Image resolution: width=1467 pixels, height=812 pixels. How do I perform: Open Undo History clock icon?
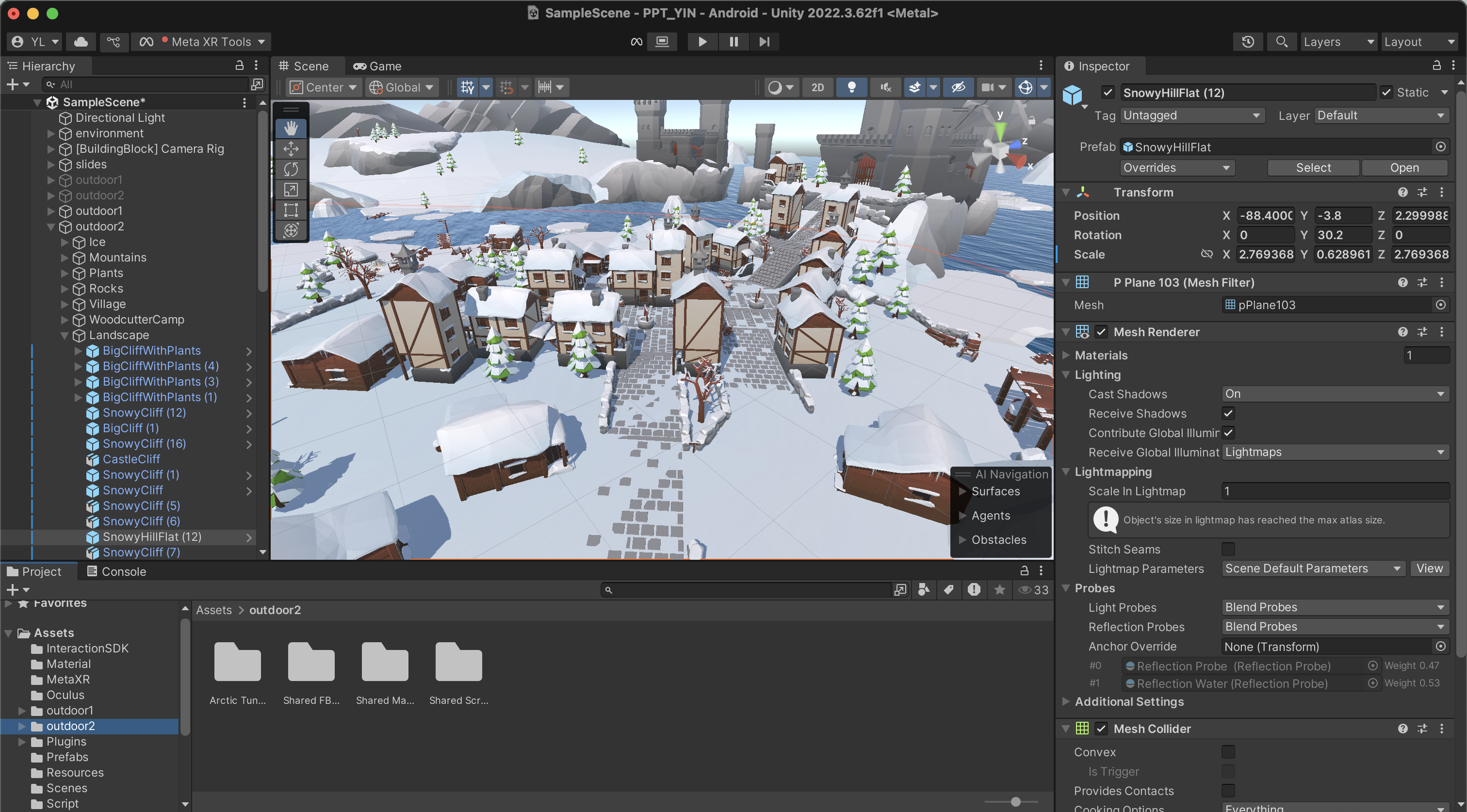pos(1248,42)
